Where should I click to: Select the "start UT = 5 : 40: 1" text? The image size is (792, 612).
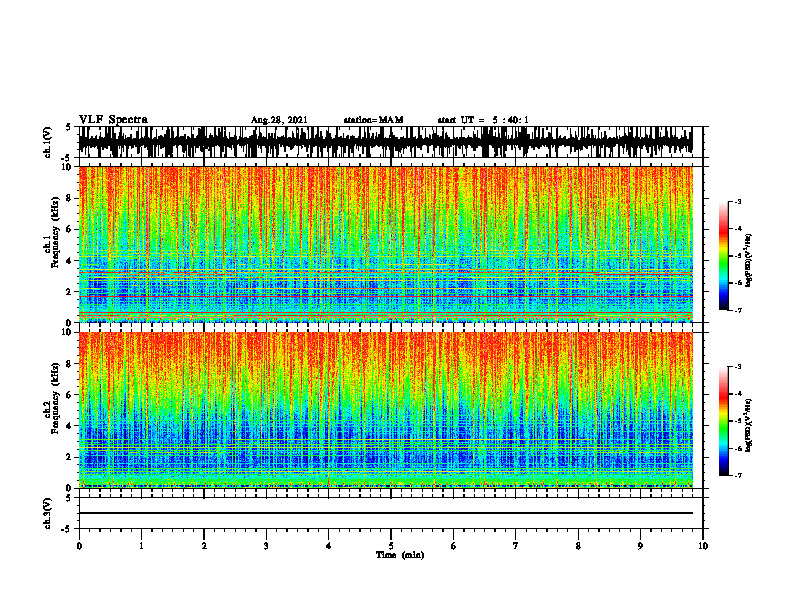(483, 120)
